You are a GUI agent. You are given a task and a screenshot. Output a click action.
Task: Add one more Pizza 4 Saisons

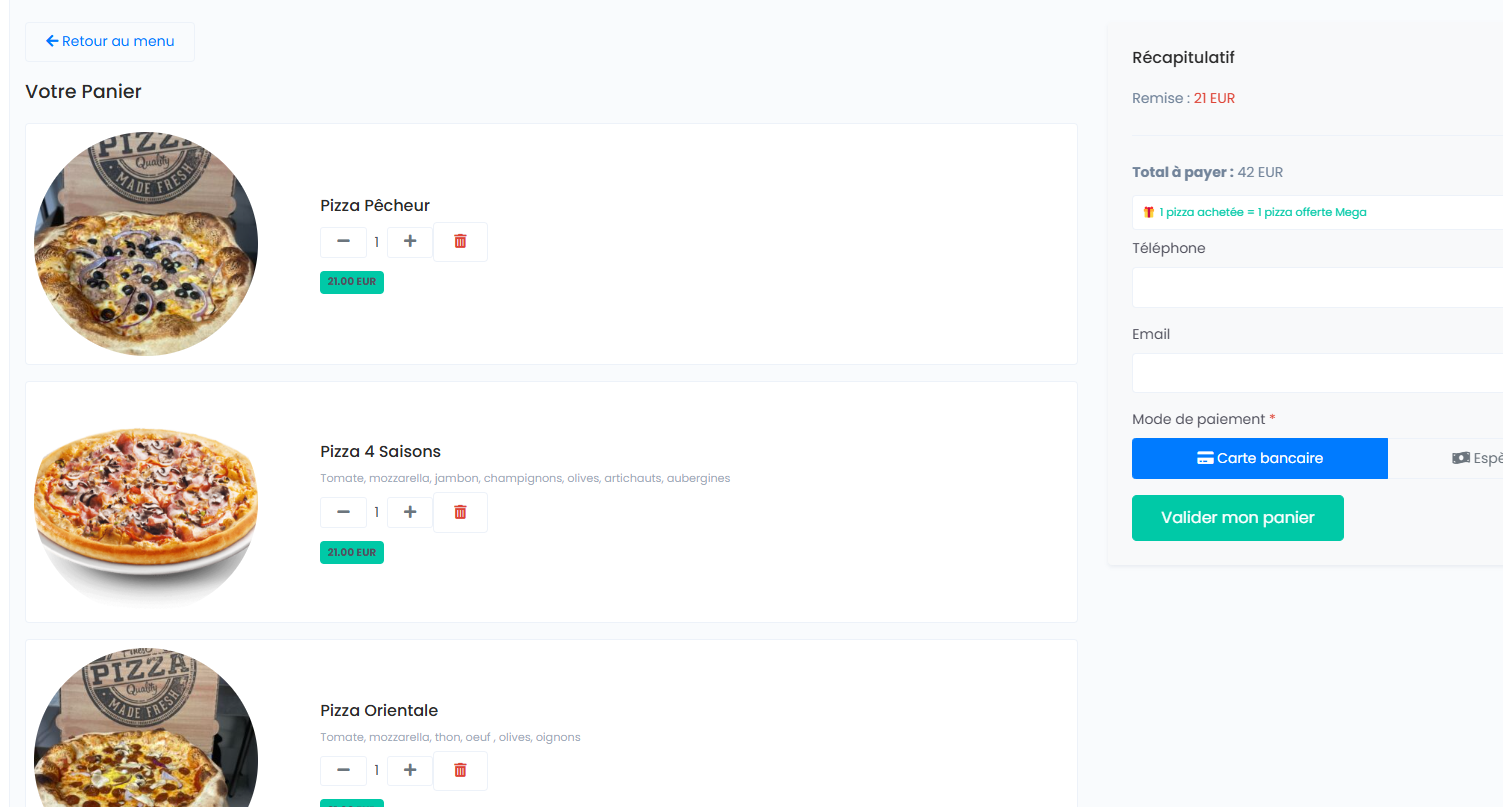click(x=409, y=512)
